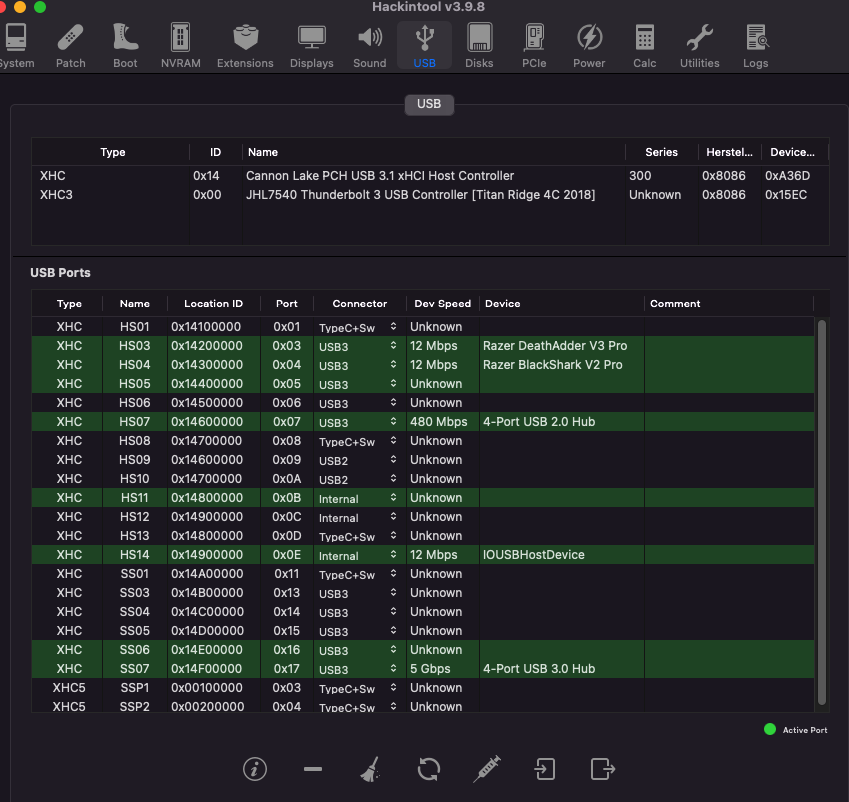Click the export USB configuration icon

(x=602, y=768)
